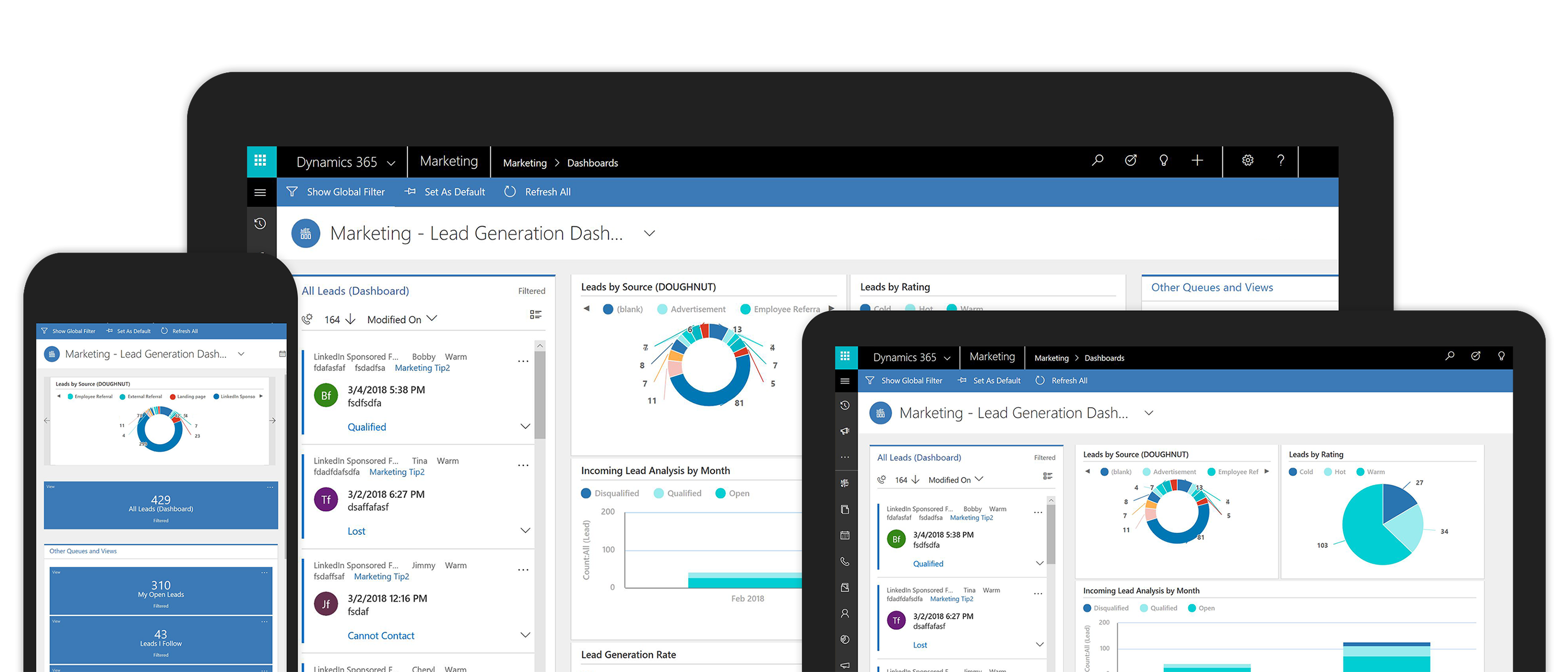Viewport: 1568px width, 672px height.
Task: Open task flow checkmark icon on large tablet
Action: click(x=1130, y=161)
